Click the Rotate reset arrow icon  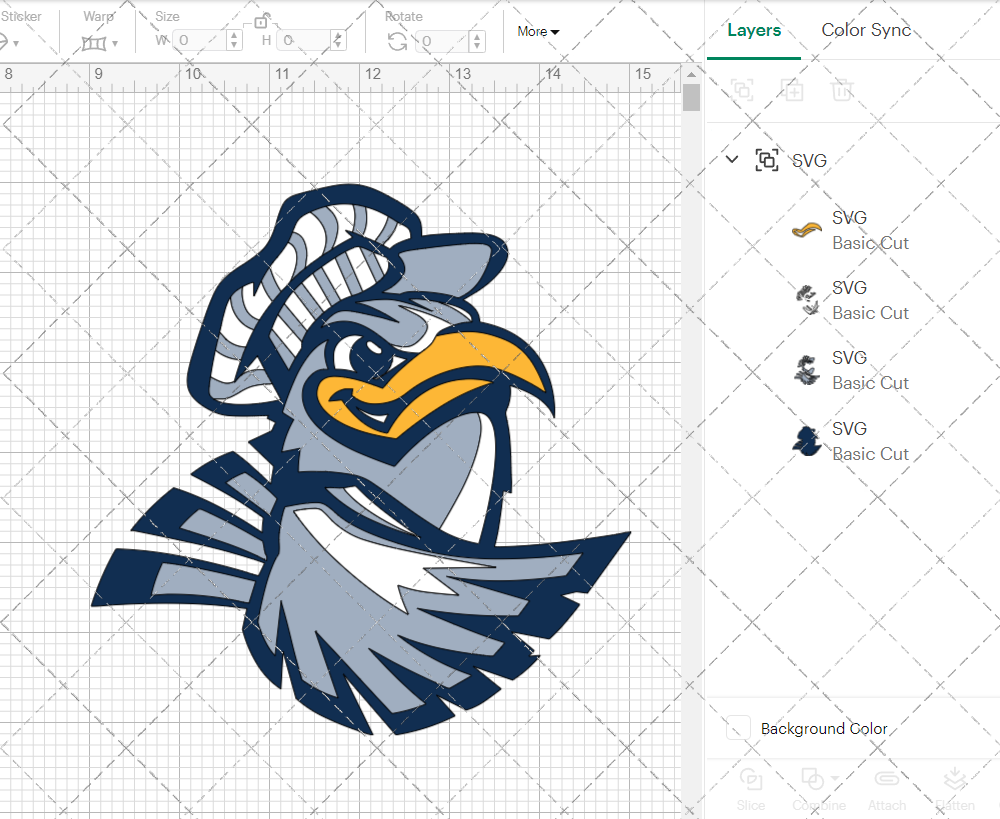point(399,44)
